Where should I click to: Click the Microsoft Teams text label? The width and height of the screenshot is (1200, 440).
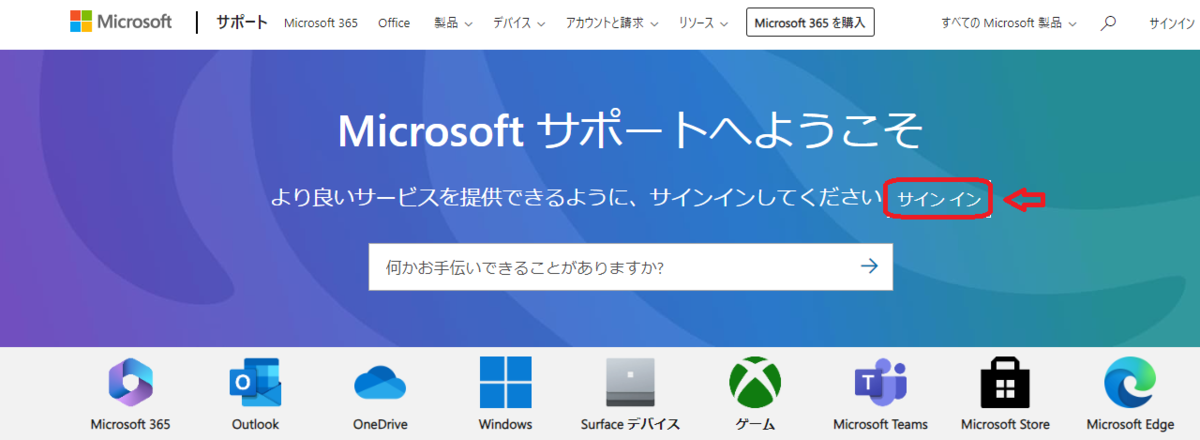pos(880,424)
